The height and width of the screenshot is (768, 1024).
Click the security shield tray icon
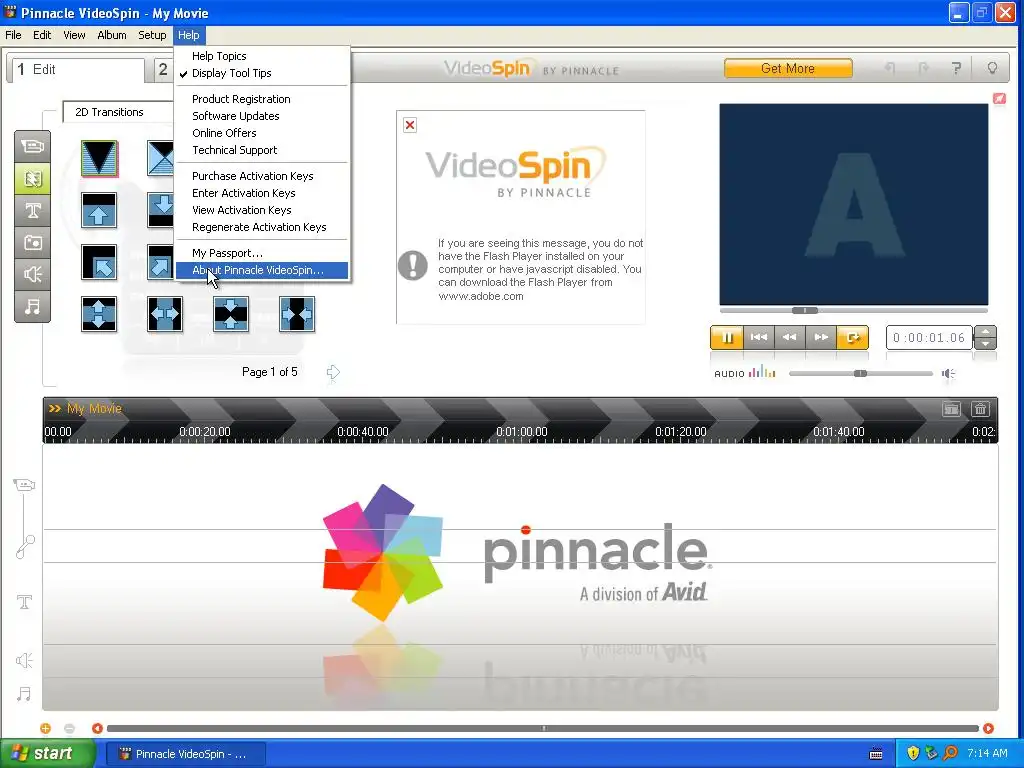pyautogui.click(x=913, y=753)
